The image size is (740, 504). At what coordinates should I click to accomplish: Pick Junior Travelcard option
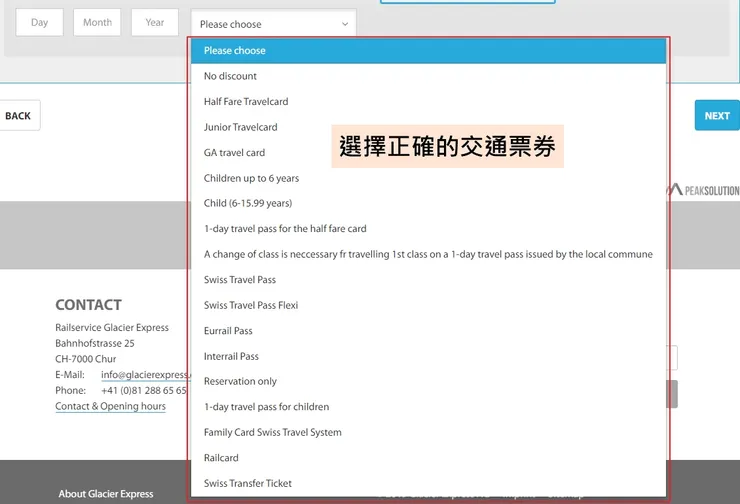point(429,127)
